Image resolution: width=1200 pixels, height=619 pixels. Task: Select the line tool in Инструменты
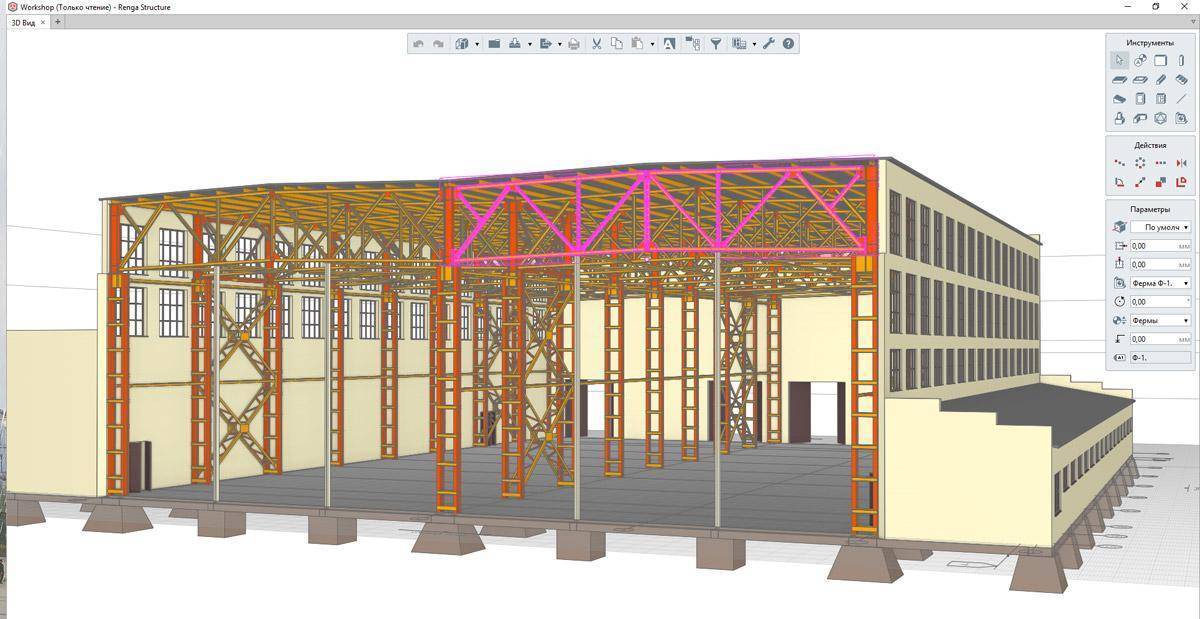[x=1181, y=99]
